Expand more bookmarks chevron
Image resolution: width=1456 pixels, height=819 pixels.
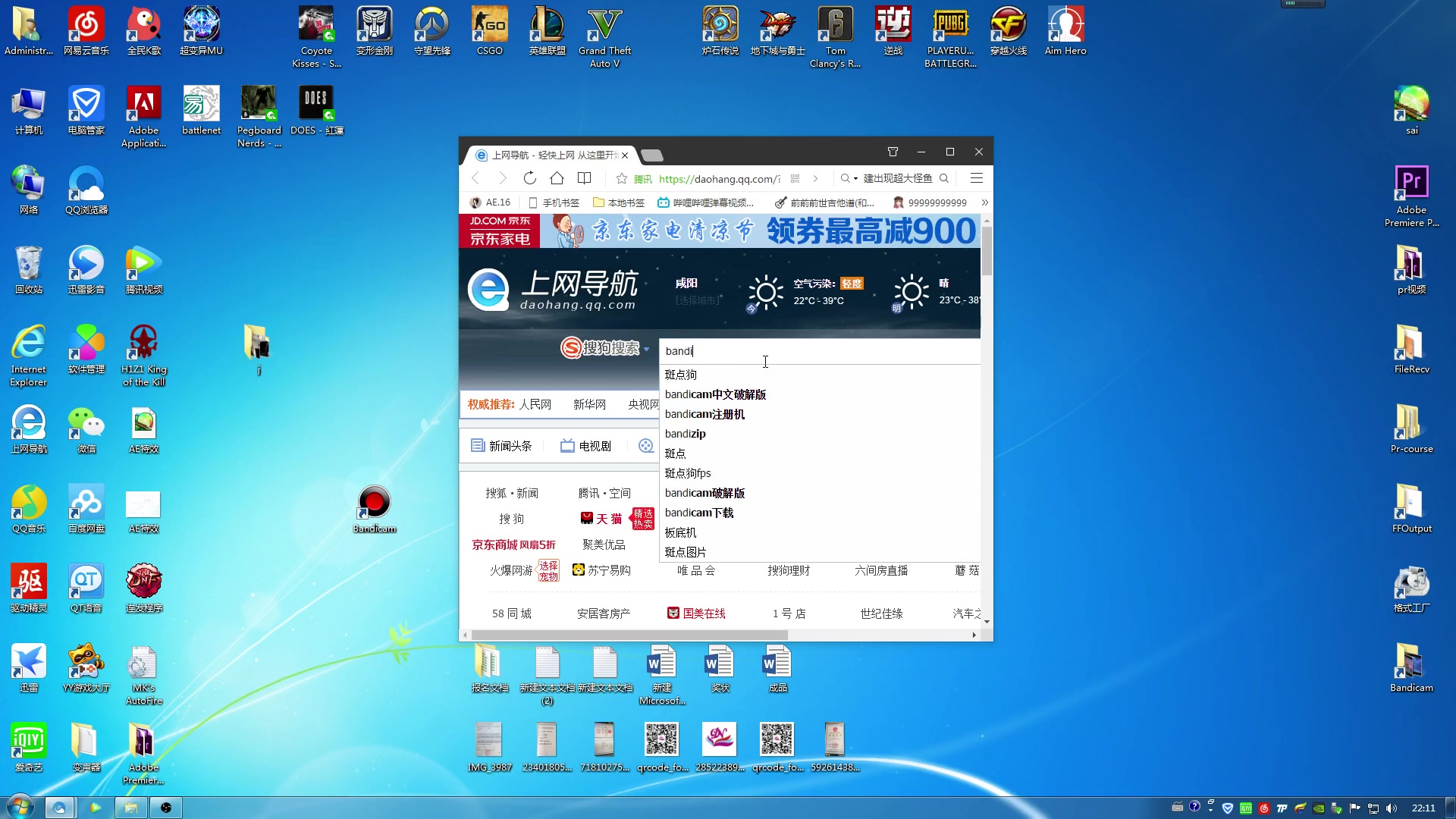click(x=984, y=202)
